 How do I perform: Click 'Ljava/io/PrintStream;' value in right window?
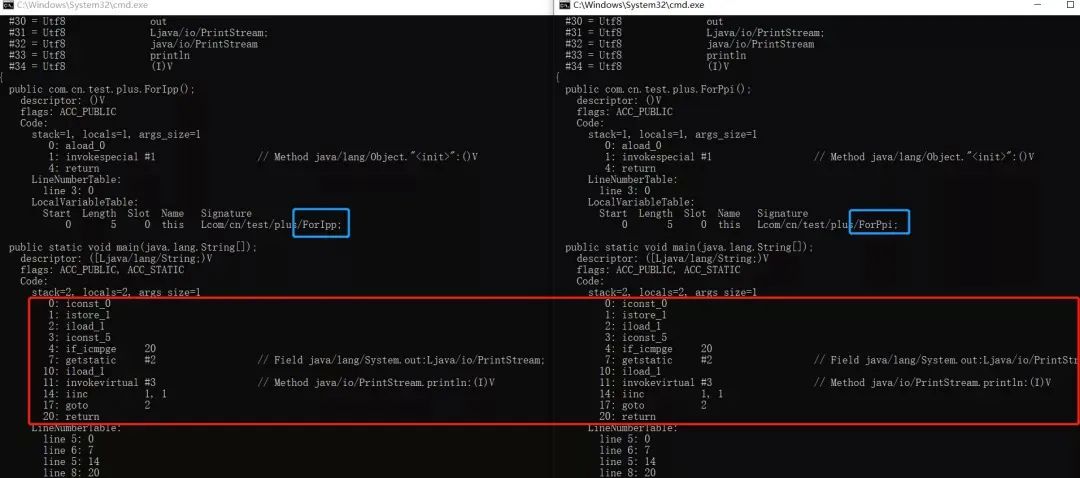tap(765, 33)
